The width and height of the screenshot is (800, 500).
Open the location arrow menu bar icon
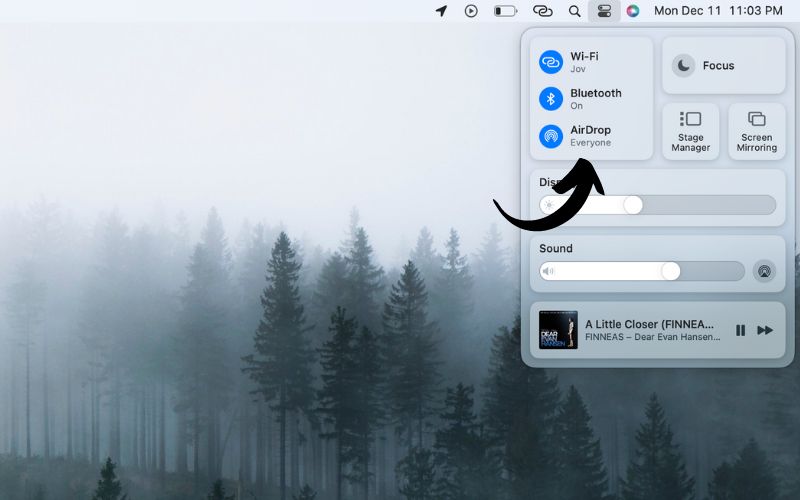441,11
